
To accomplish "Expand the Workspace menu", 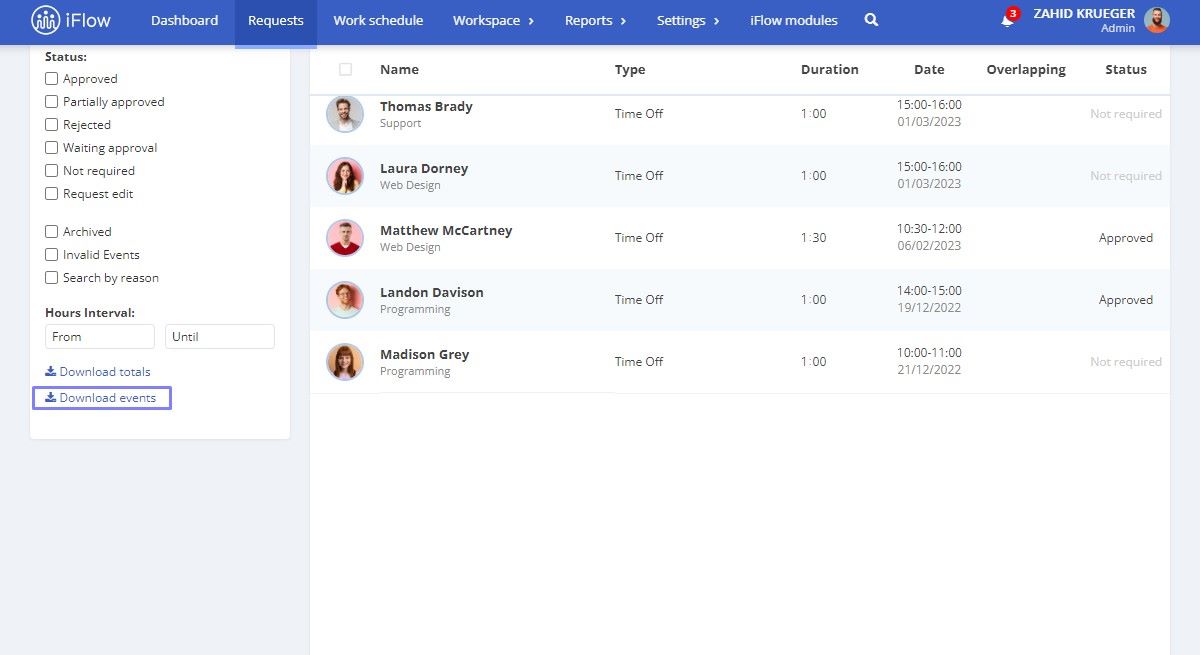I will pos(493,20).
